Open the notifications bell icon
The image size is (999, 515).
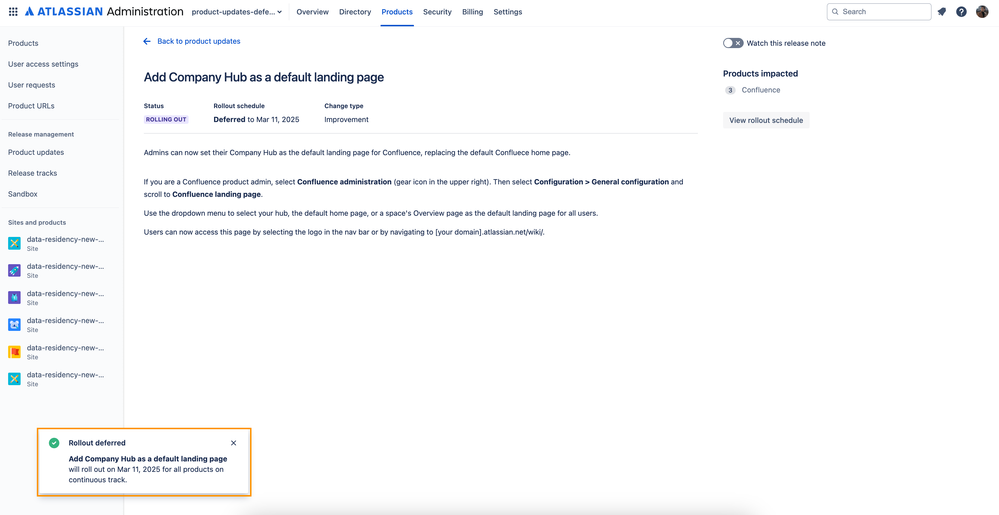(942, 11)
